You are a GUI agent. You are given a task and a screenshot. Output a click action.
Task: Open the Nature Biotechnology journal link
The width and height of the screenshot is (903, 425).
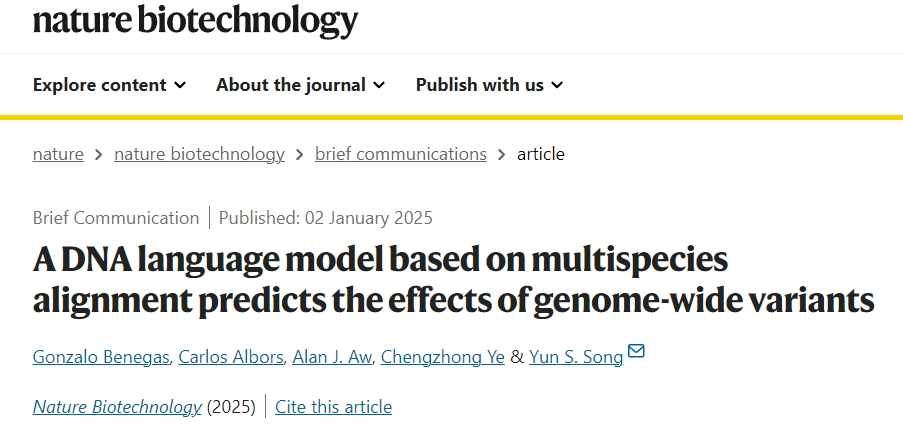[x=117, y=407]
